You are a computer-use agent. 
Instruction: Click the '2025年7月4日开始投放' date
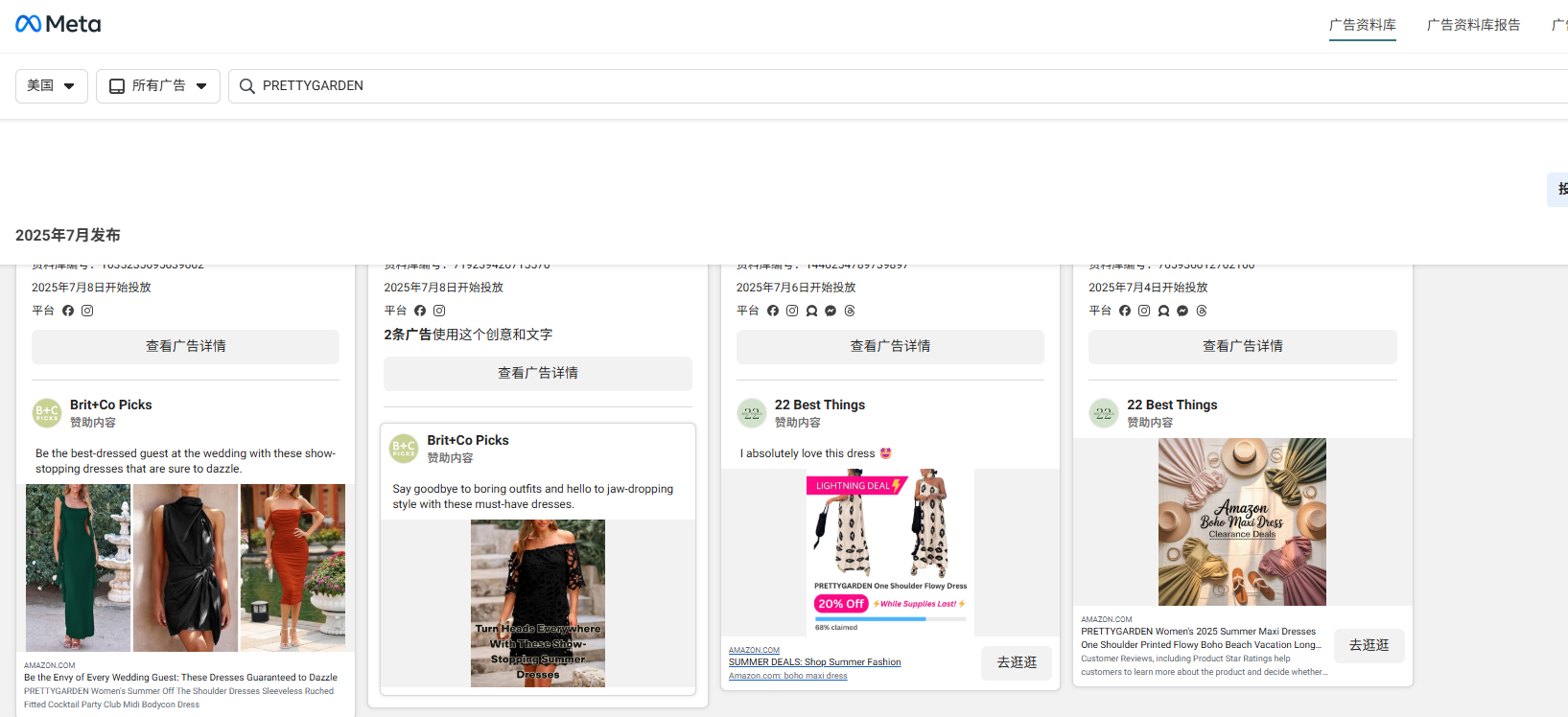pyautogui.click(x=1148, y=288)
